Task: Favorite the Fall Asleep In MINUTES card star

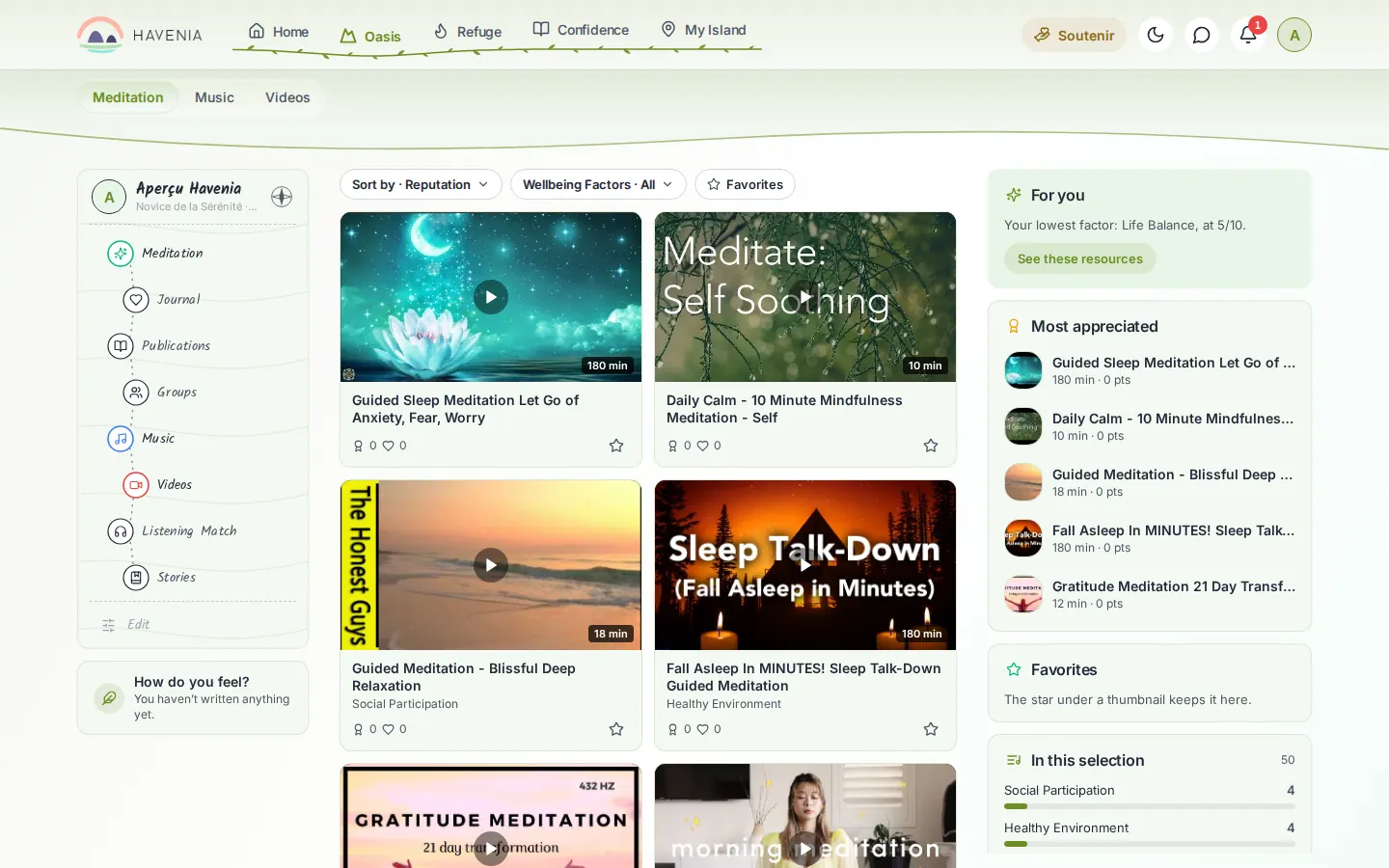Action: (931, 729)
